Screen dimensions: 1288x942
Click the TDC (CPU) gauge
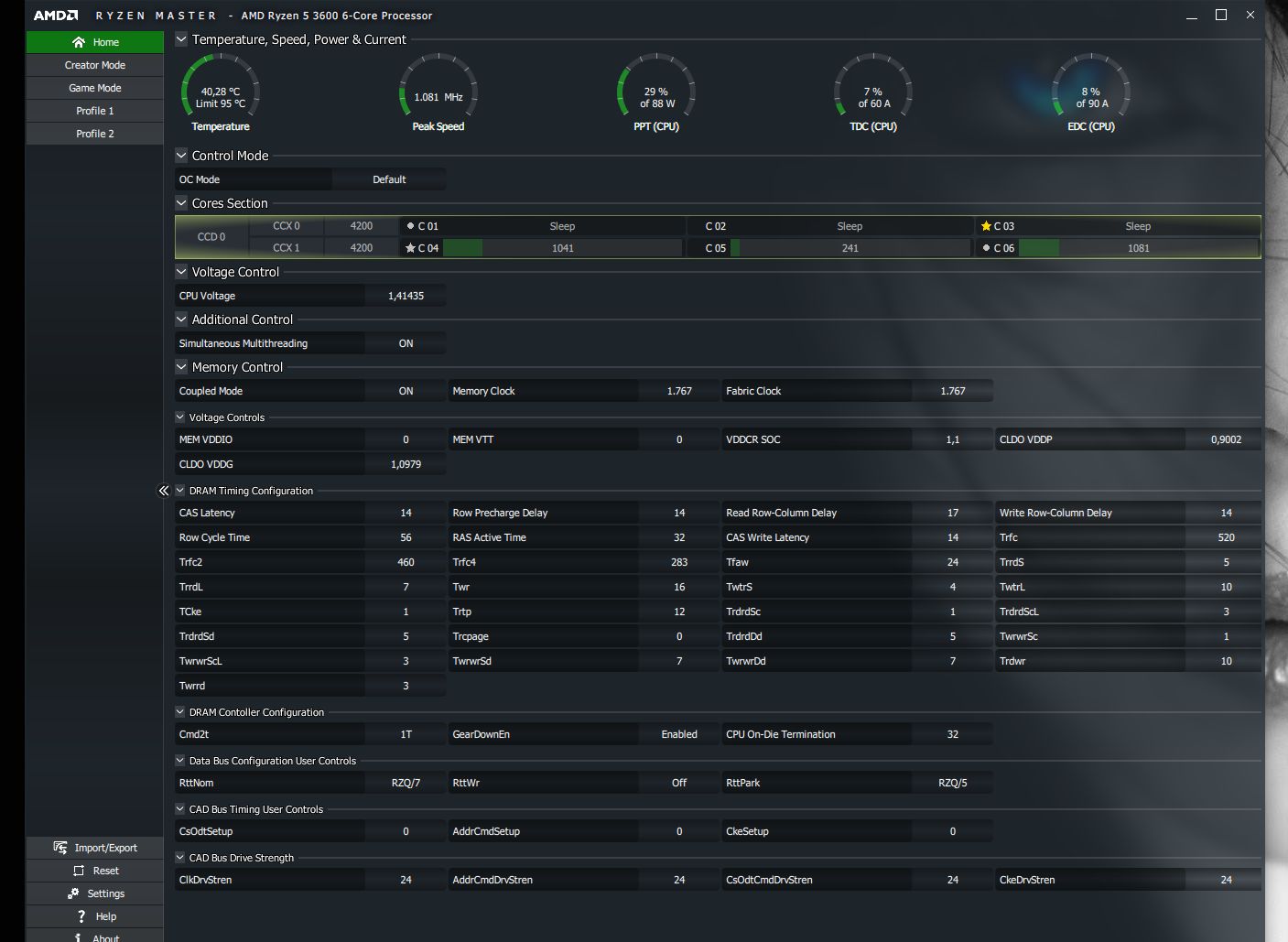pos(873,93)
